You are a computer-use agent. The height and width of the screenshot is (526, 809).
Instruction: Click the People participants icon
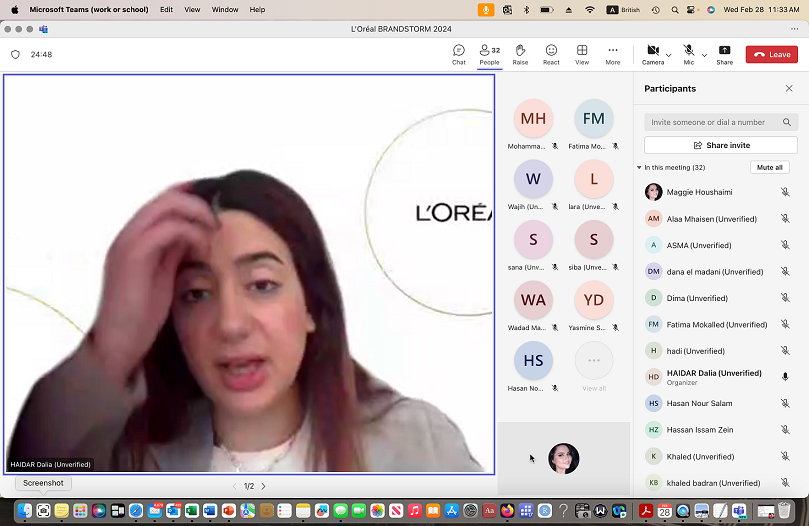coord(489,54)
